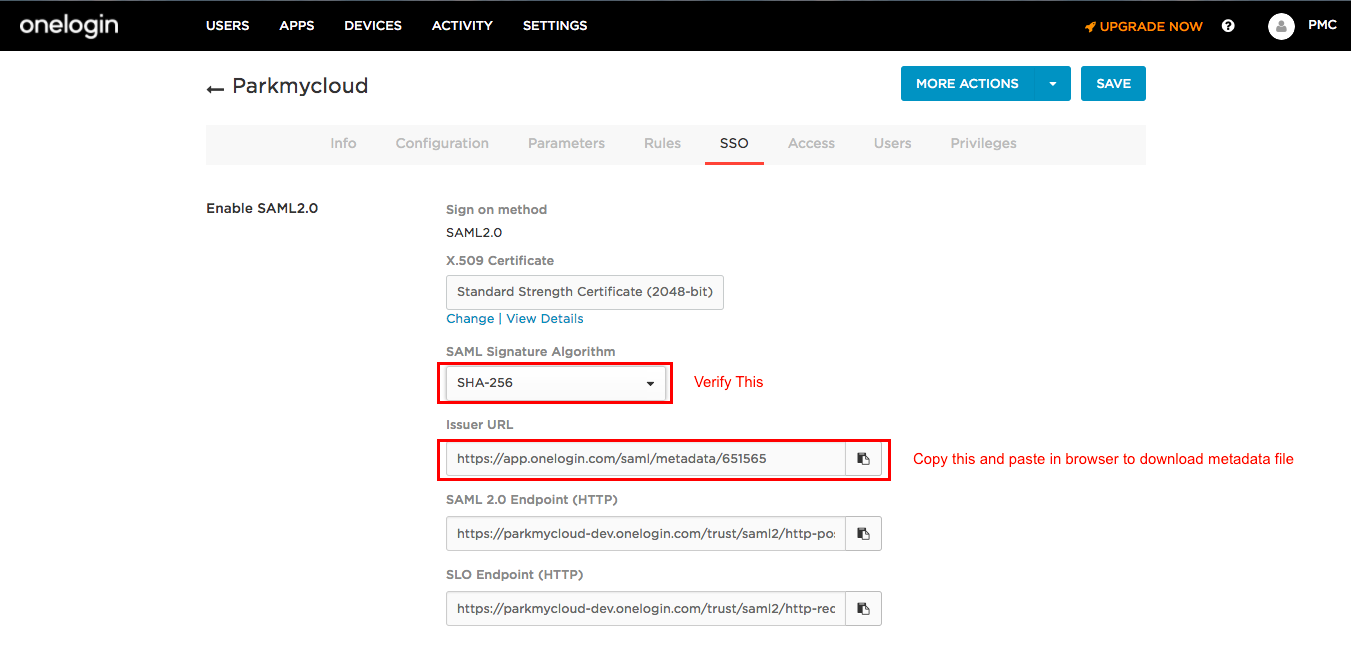Image resolution: width=1351 pixels, height=655 pixels.
Task: Click the PMC account name
Action: coord(1322,25)
